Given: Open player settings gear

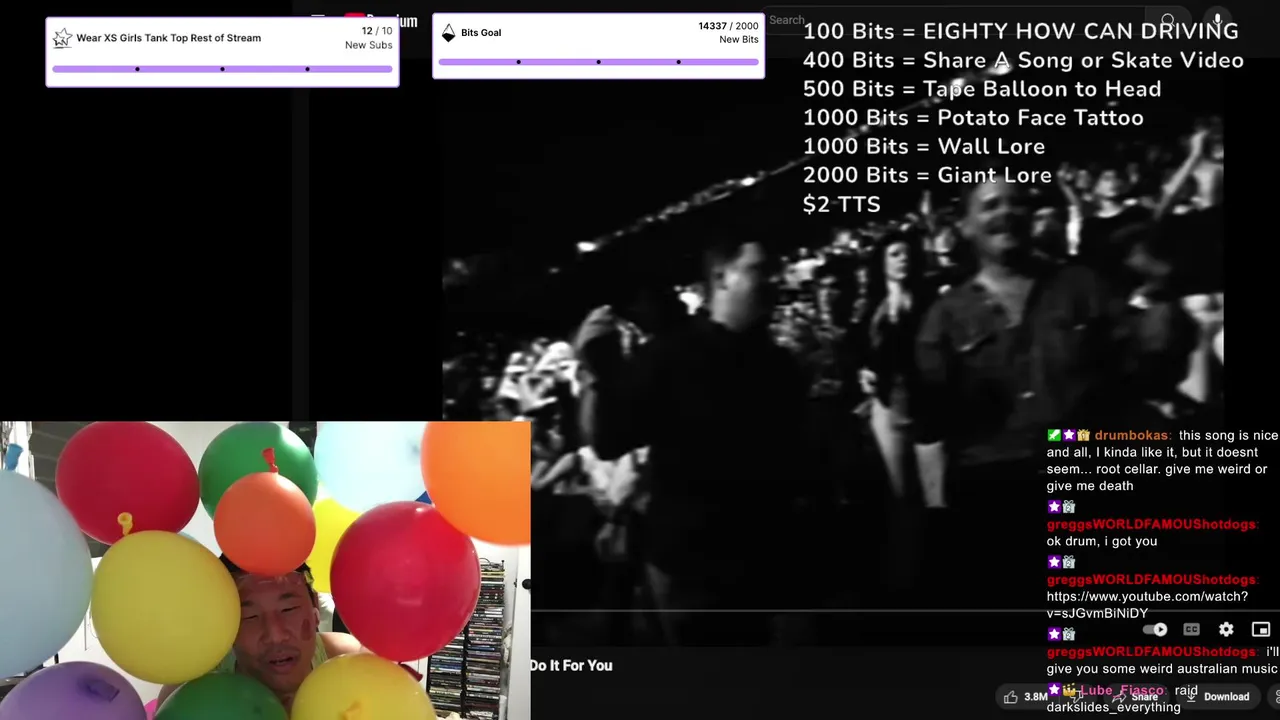Looking at the screenshot, I should [x=1226, y=630].
